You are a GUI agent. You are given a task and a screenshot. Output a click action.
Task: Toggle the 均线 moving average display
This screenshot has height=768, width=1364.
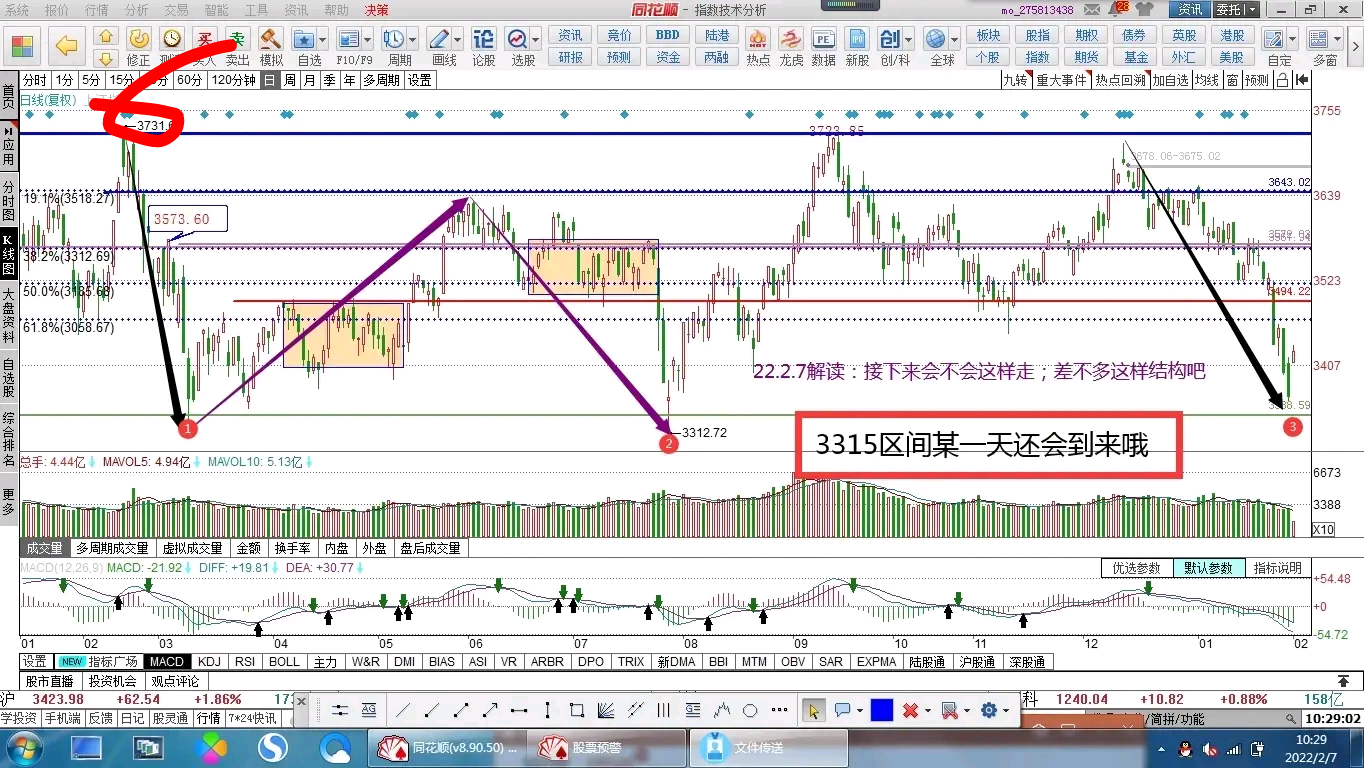pyautogui.click(x=1207, y=80)
